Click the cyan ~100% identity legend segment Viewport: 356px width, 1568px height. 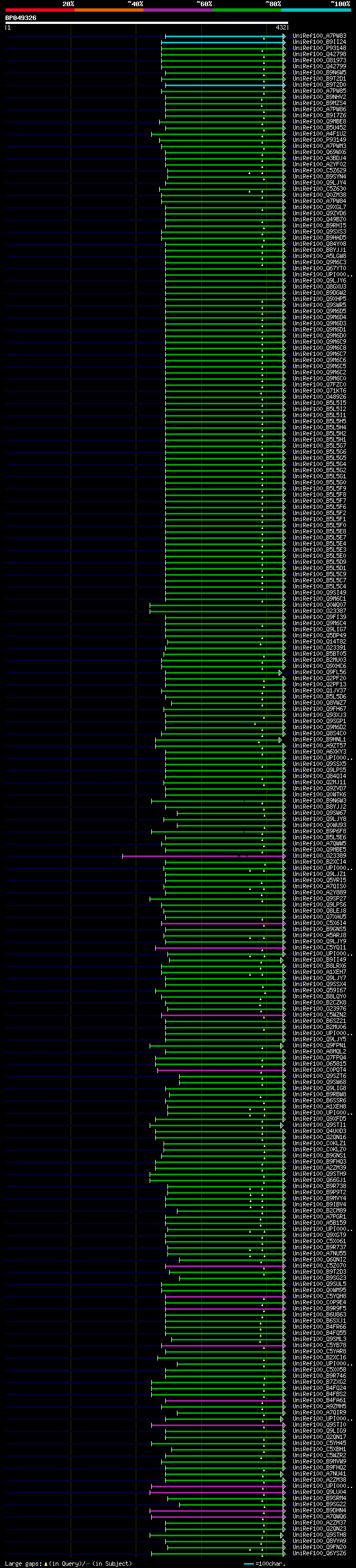click(316, 10)
